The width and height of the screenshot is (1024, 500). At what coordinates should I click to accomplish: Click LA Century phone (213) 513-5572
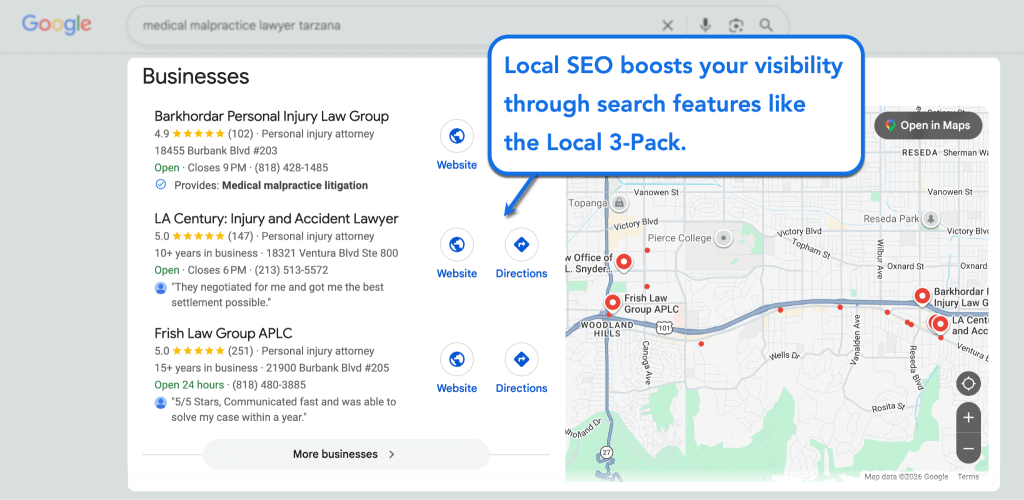click(x=291, y=270)
